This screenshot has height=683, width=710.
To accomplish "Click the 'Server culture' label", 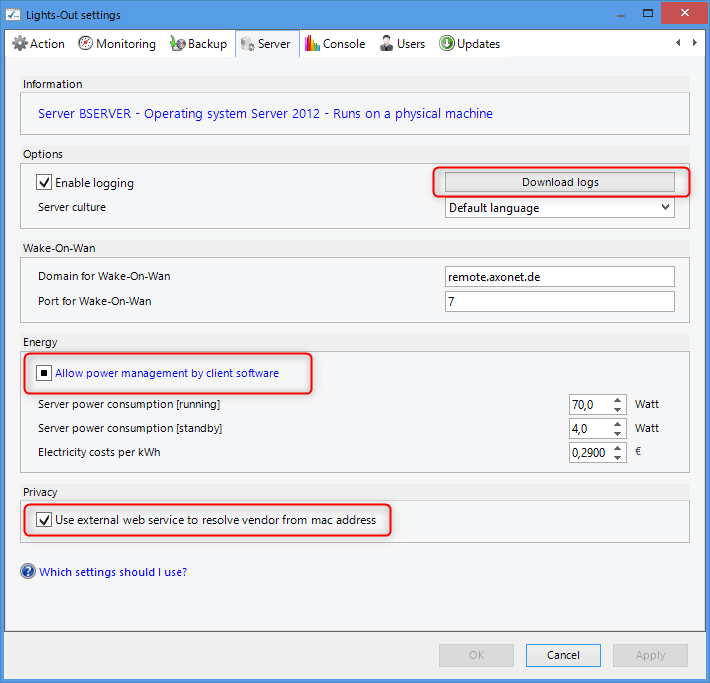I will click(72, 207).
